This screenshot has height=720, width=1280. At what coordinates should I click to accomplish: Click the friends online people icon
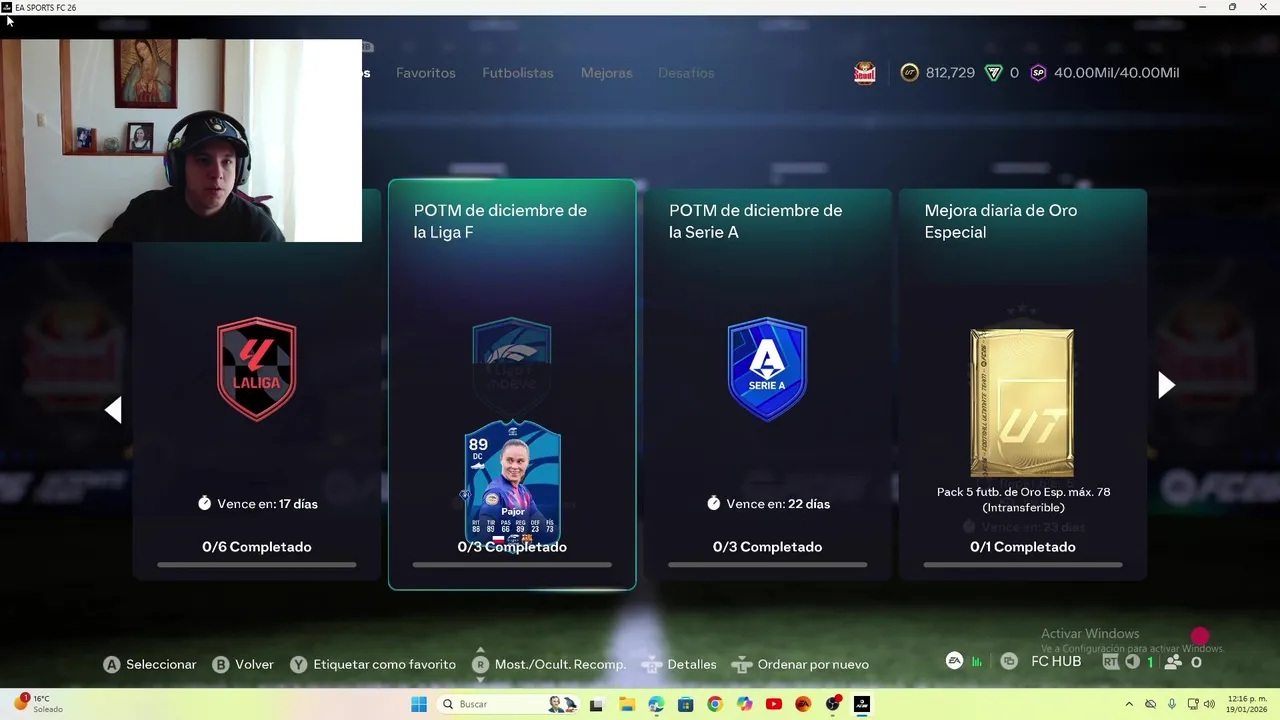coord(1174,662)
